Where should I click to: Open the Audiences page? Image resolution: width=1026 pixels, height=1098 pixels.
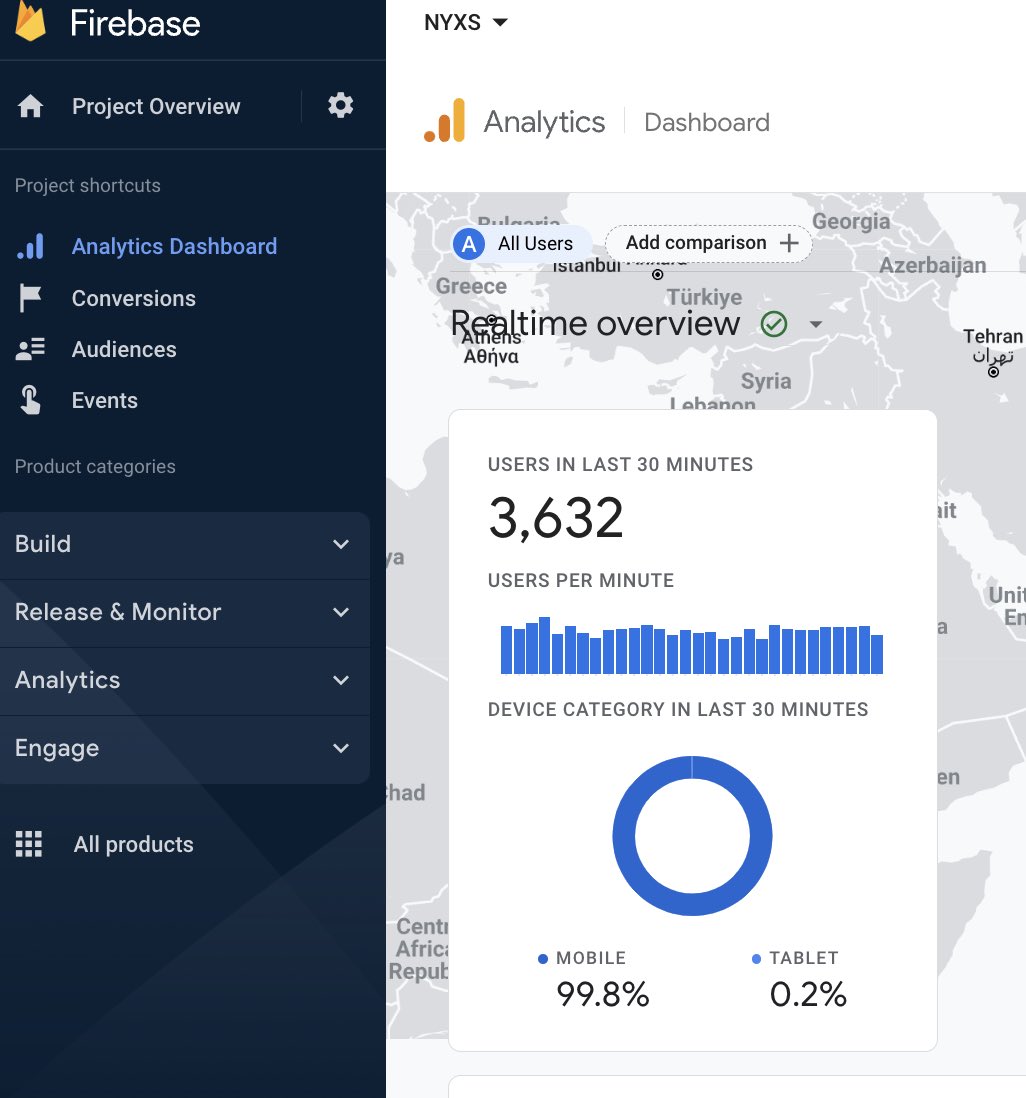point(124,349)
